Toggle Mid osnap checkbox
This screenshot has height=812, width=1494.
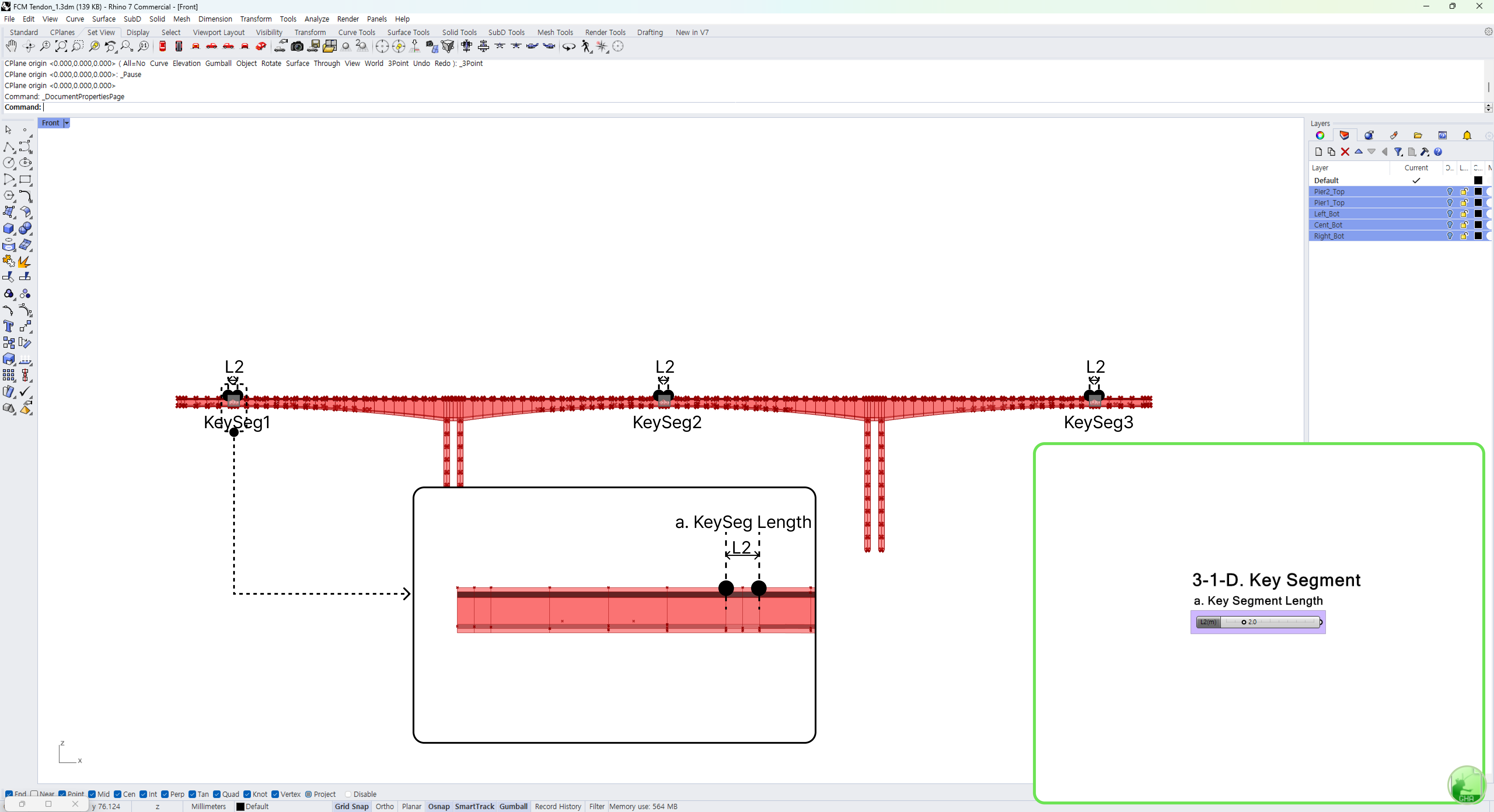[92, 794]
